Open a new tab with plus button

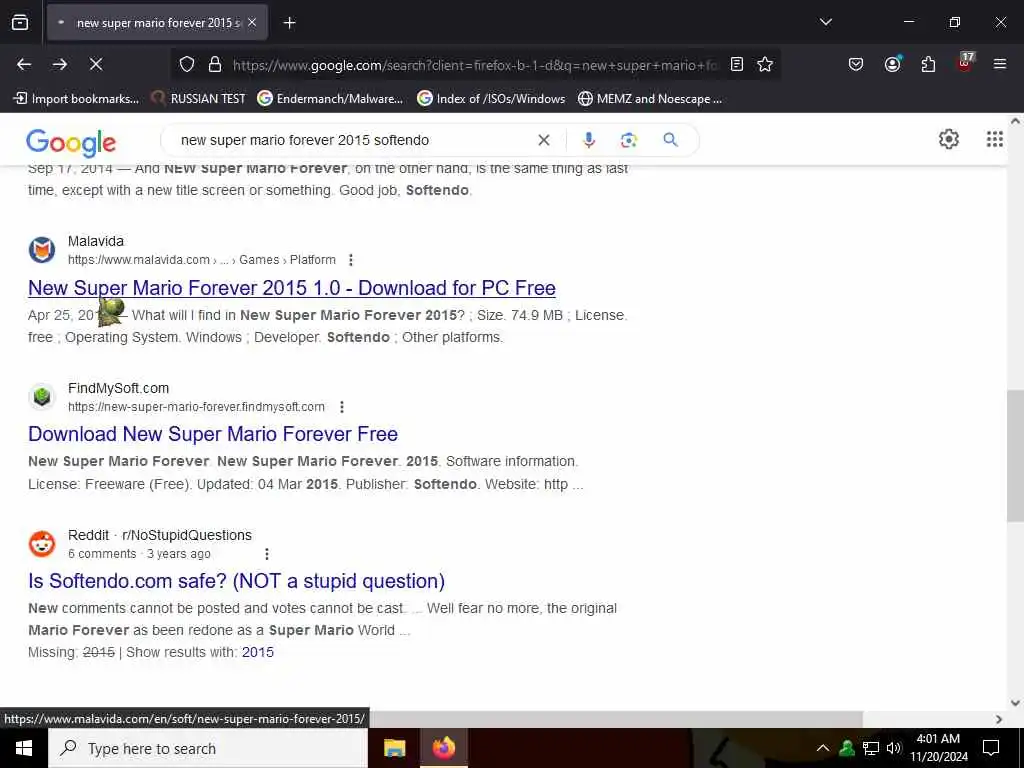[x=289, y=23]
